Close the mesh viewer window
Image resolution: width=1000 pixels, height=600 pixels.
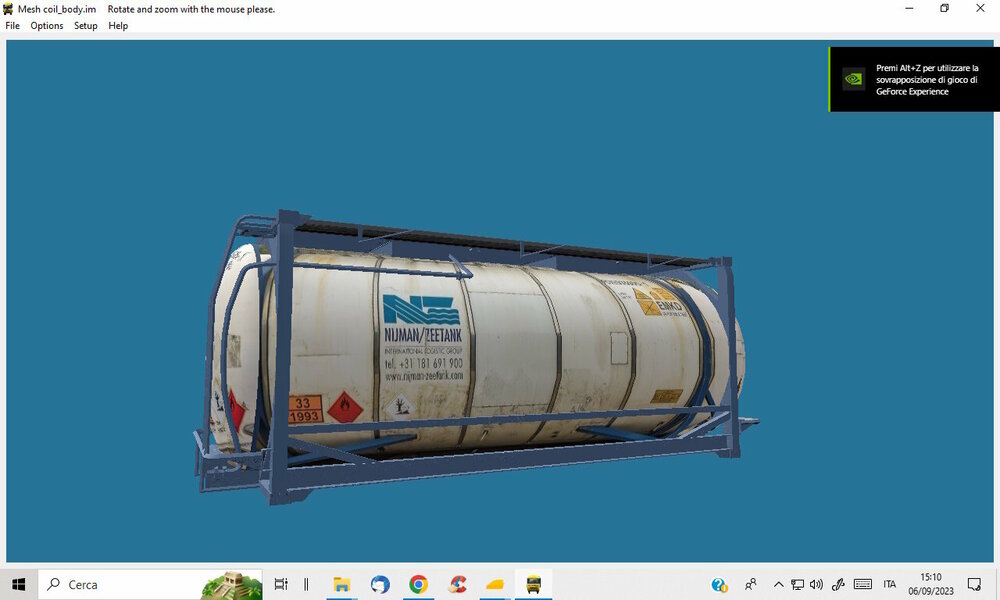click(x=980, y=9)
